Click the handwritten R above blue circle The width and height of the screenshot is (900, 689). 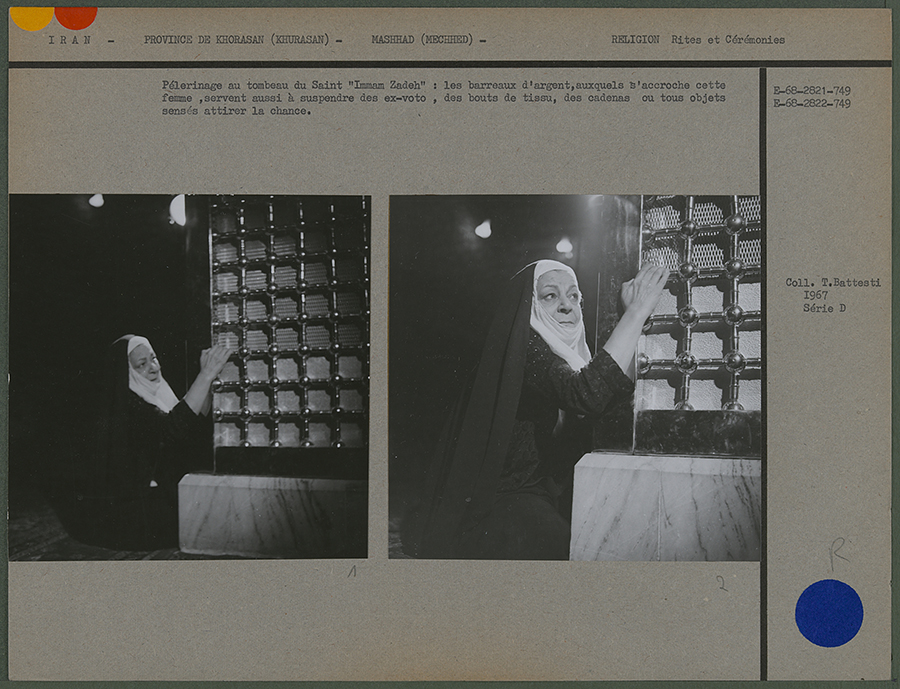[x=837, y=553]
